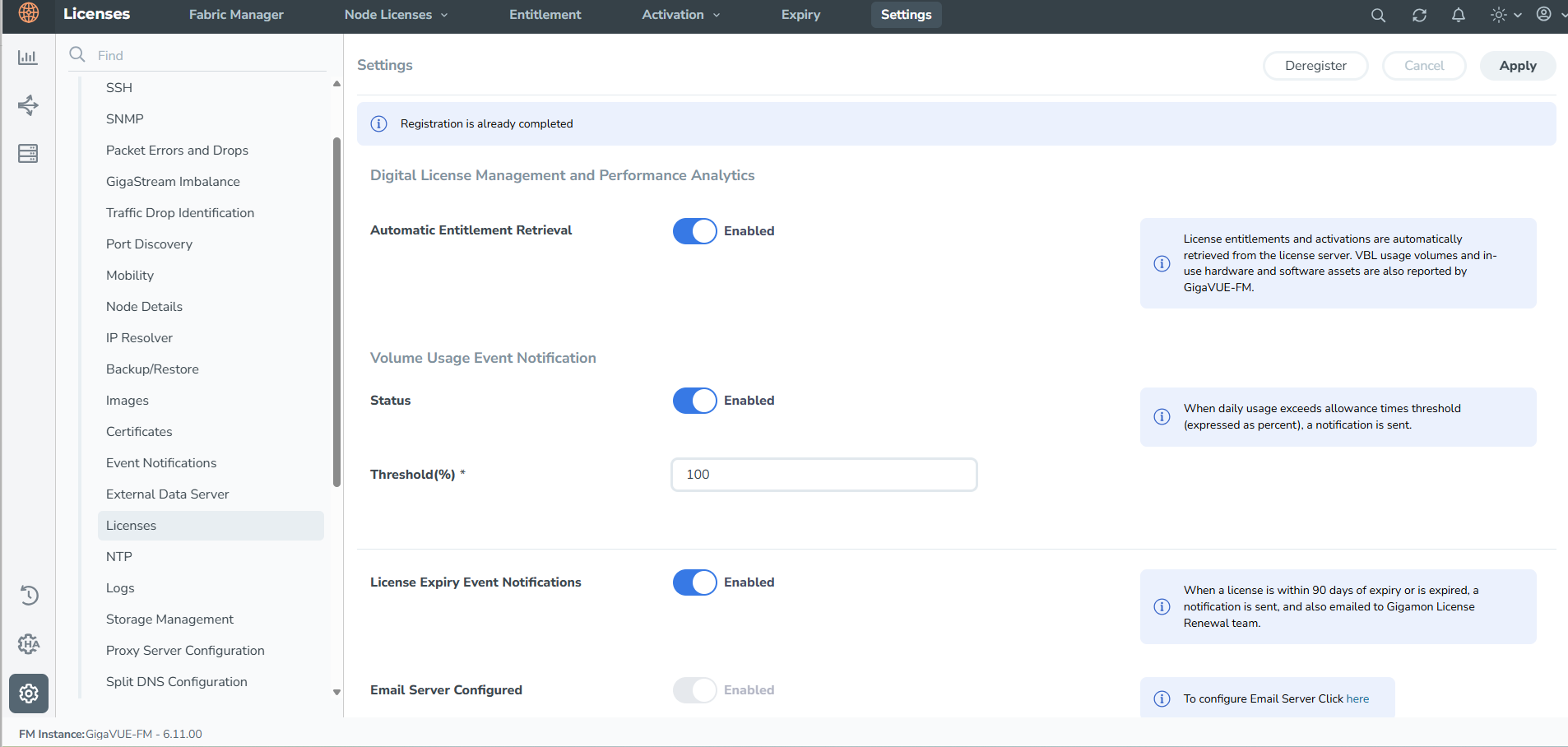Click the Threshold(%) input field
1568x747 pixels.
tap(824, 475)
